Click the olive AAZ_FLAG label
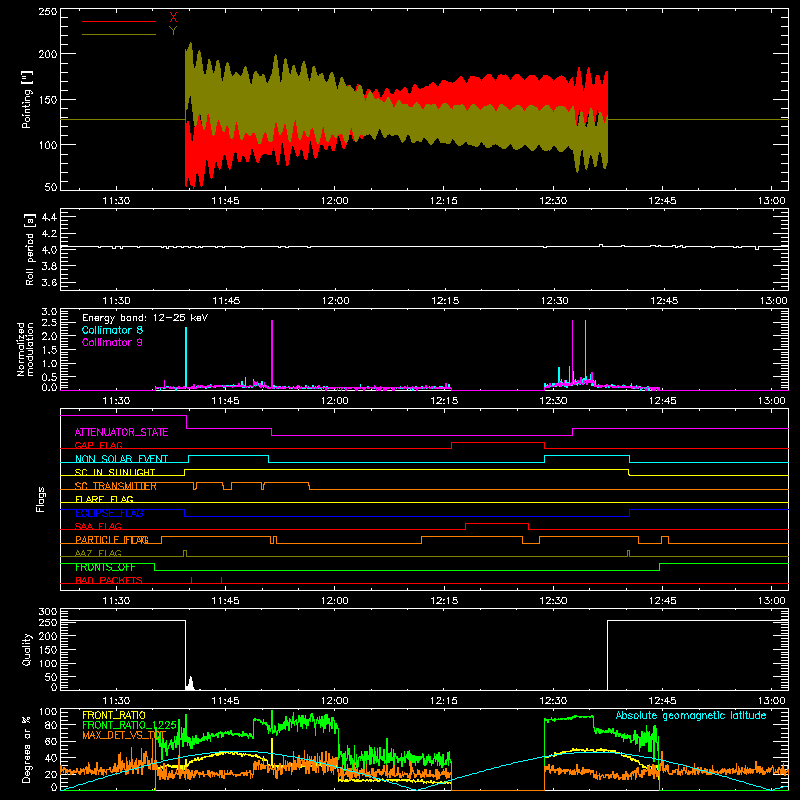The image size is (800, 800). coord(98,553)
